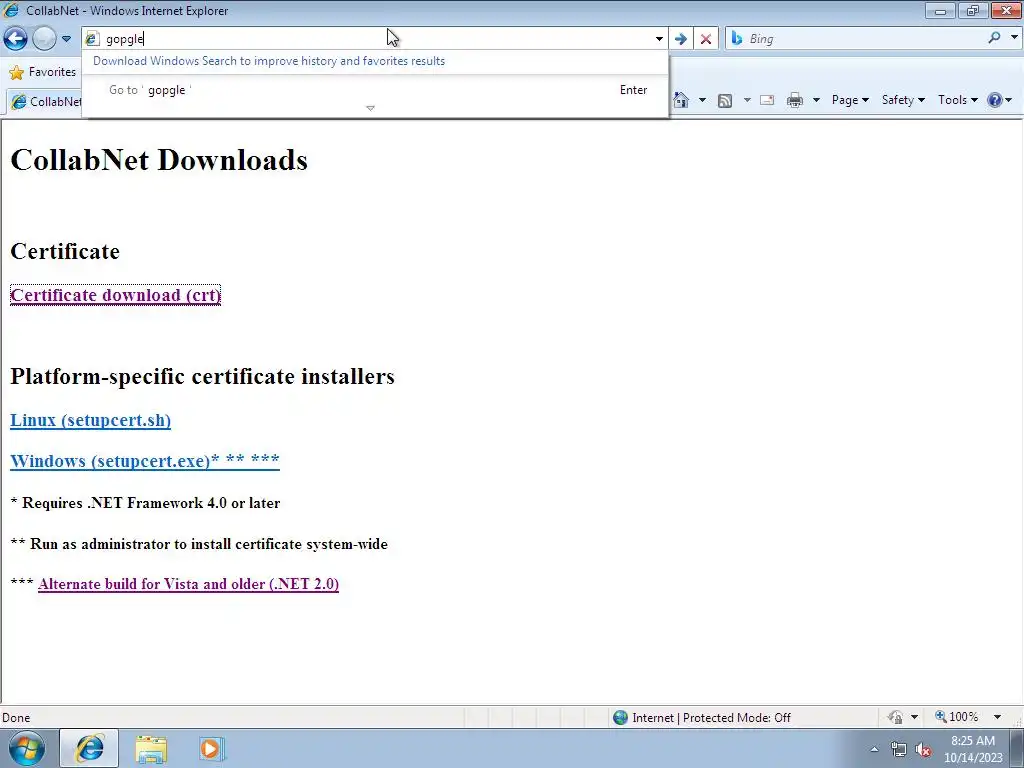Image resolution: width=1024 pixels, height=768 pixels.
Task: Click Internet Explorer taskbar icon
Action: (89, 748)
